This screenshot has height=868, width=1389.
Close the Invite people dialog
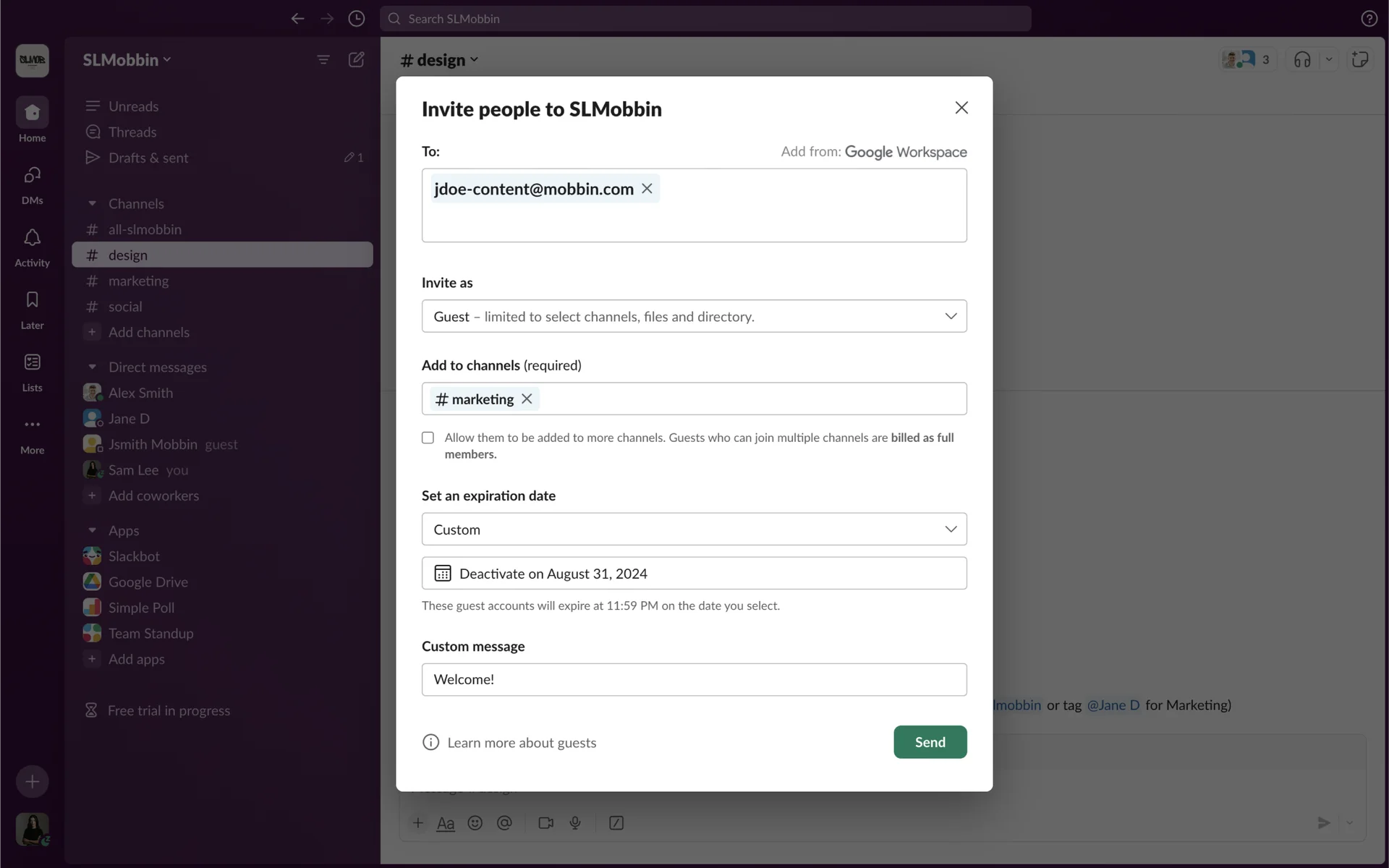pos(961,108)
